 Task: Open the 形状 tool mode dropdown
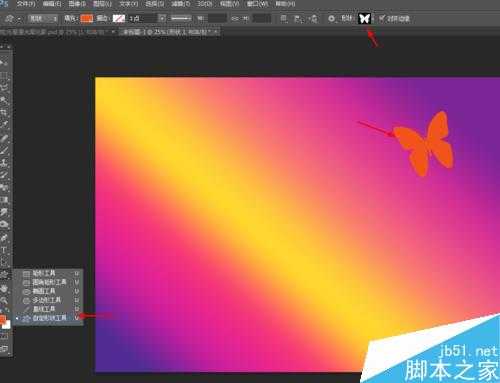[x=43, y=19]
